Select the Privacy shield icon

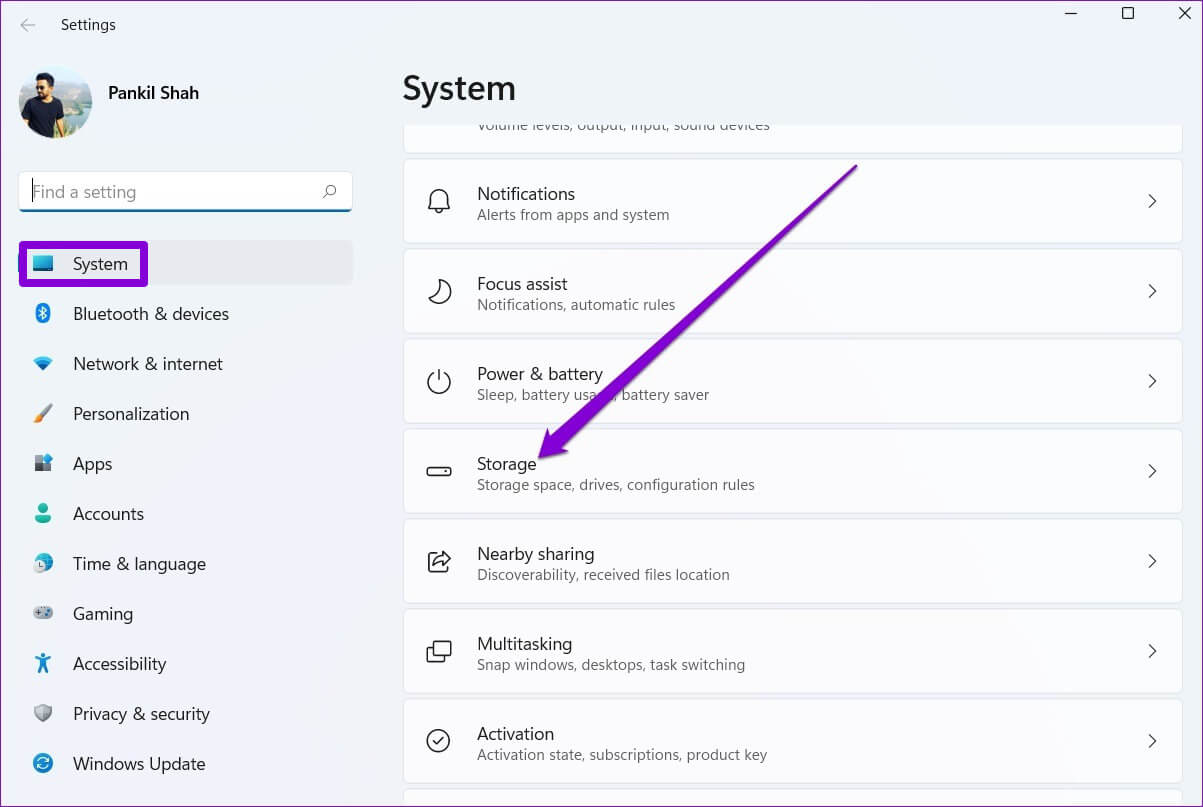(43, 714)
